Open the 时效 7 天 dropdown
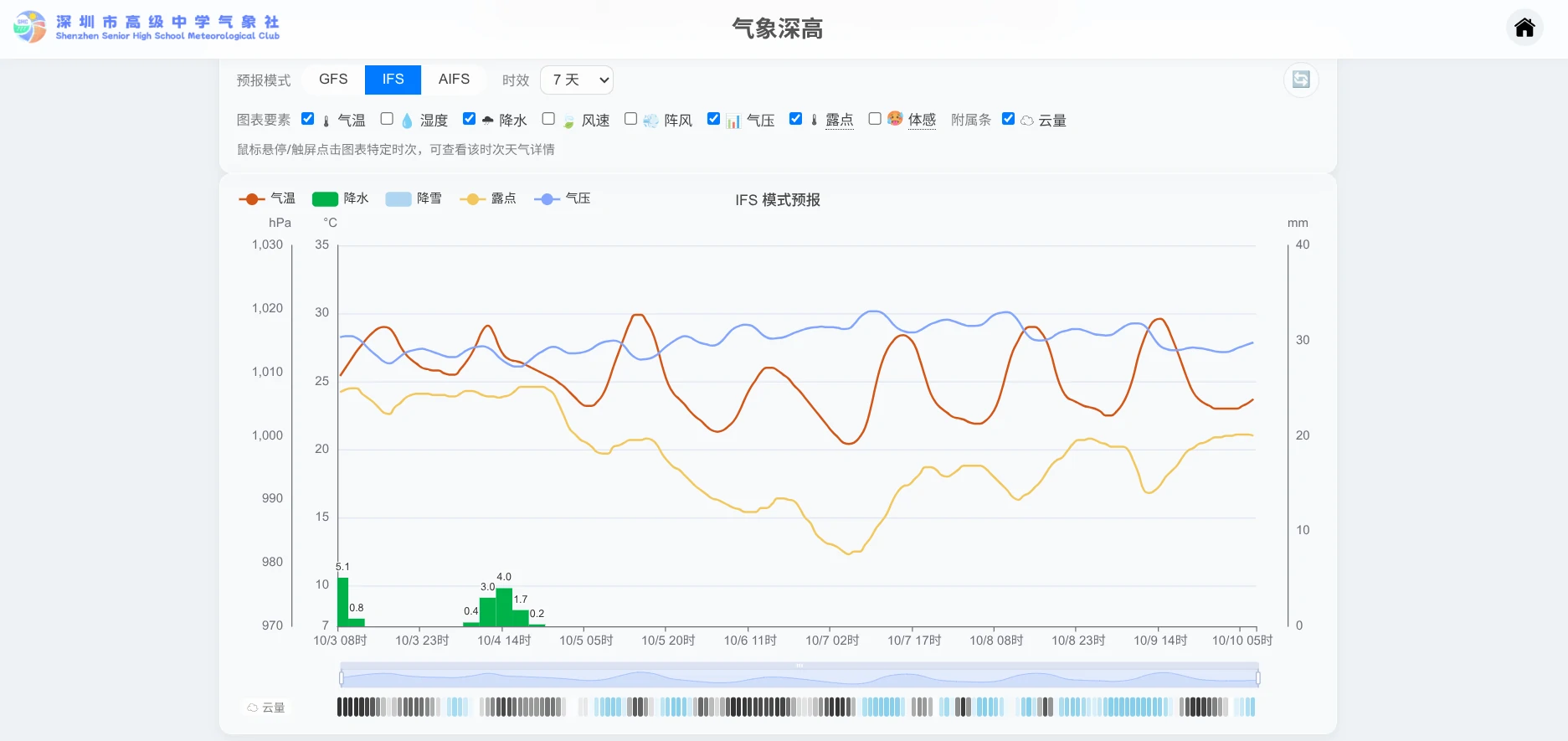This screenshot has width=1568, height=741. (577, 80)
